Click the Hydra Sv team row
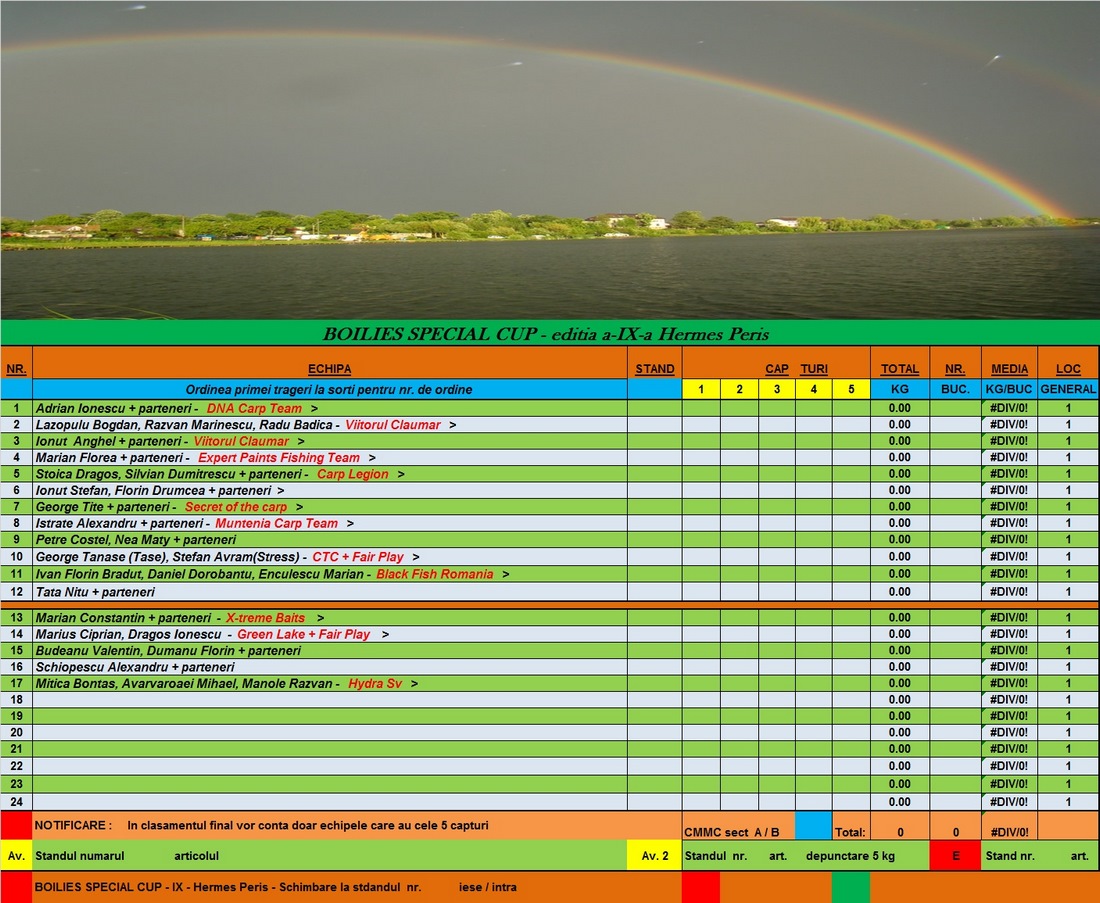The image size is (1100, 903). point(380,684)
